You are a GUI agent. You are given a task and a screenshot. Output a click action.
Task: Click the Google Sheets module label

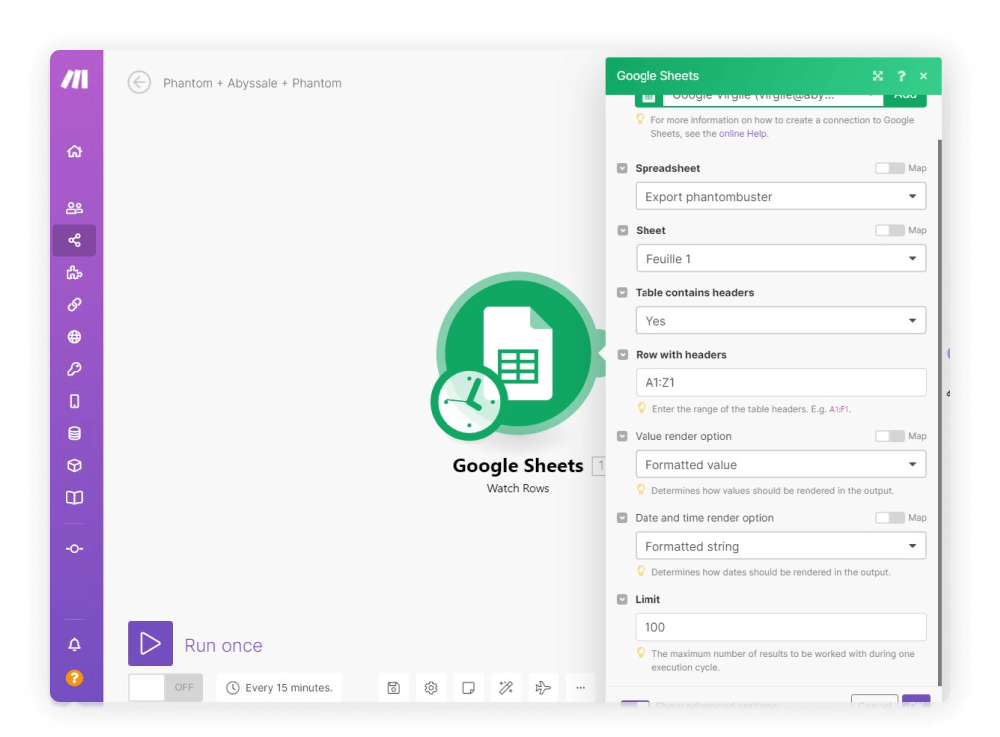(518, 466)
